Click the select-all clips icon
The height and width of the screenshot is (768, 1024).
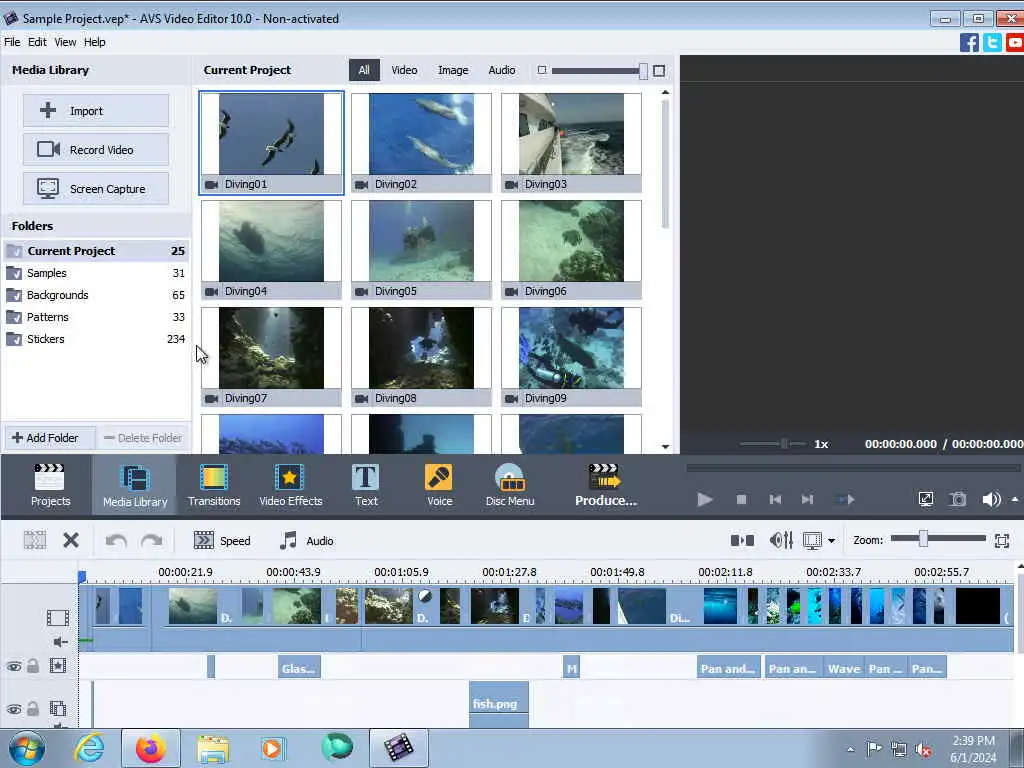coord(35,540)
